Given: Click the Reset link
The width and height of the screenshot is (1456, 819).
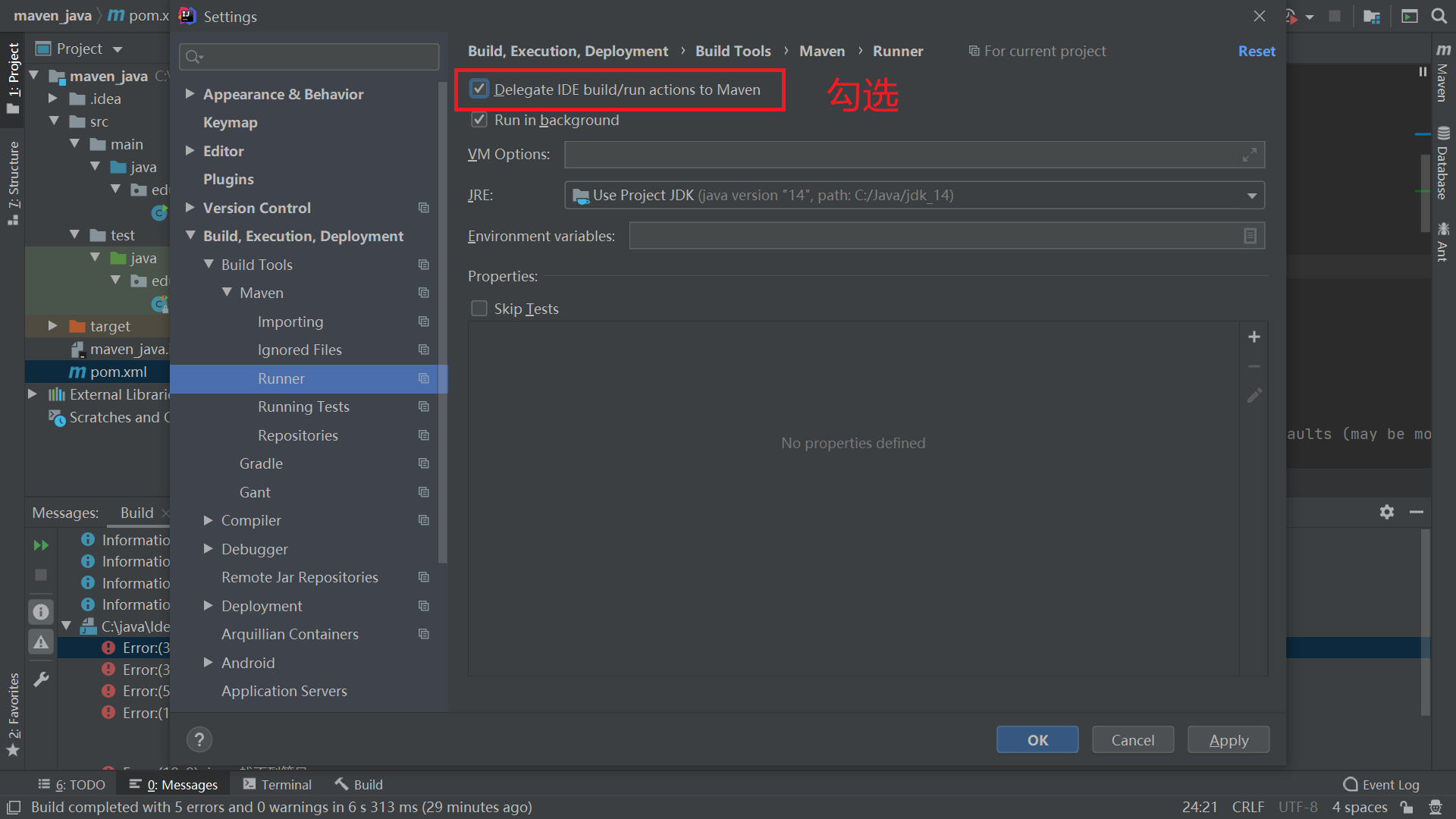Looking at the screenshot, I should [1256, 51].
